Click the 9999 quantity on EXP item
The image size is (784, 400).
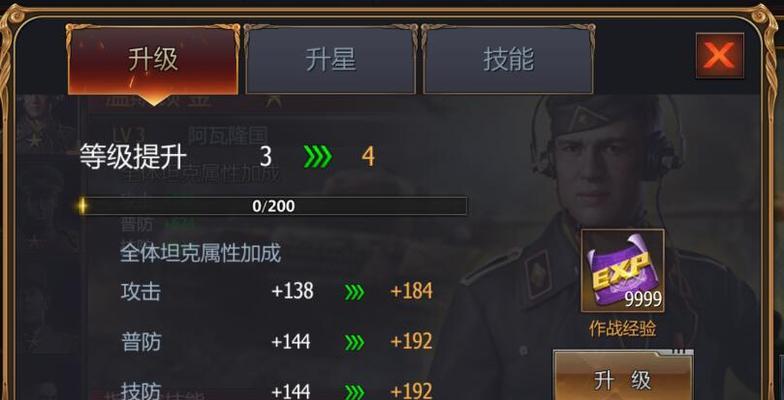point(643,300)
